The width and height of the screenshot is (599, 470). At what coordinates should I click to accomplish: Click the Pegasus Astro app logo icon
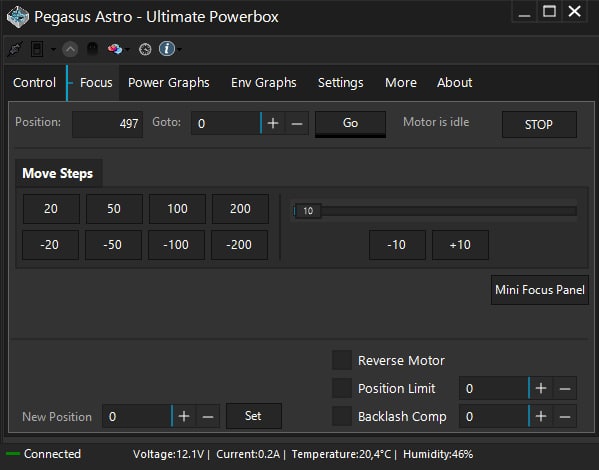pos(18,17)
